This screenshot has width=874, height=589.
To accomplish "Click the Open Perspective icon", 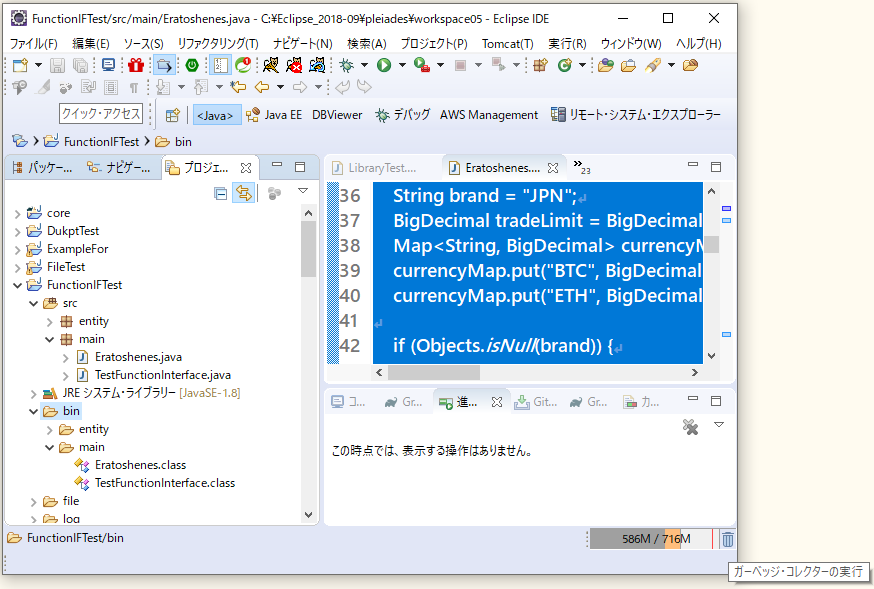I will pyautogui.click(x=173, y=115).
